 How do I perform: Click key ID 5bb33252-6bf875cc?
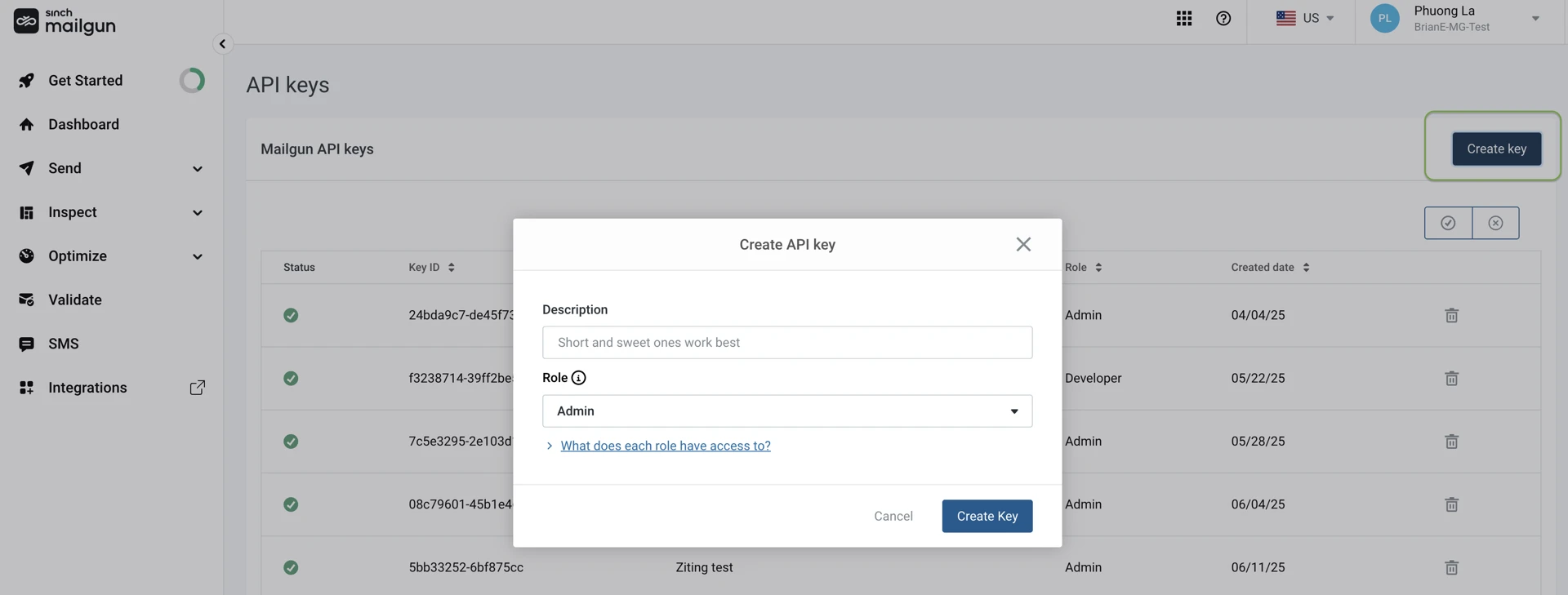[x=465, y=567]
